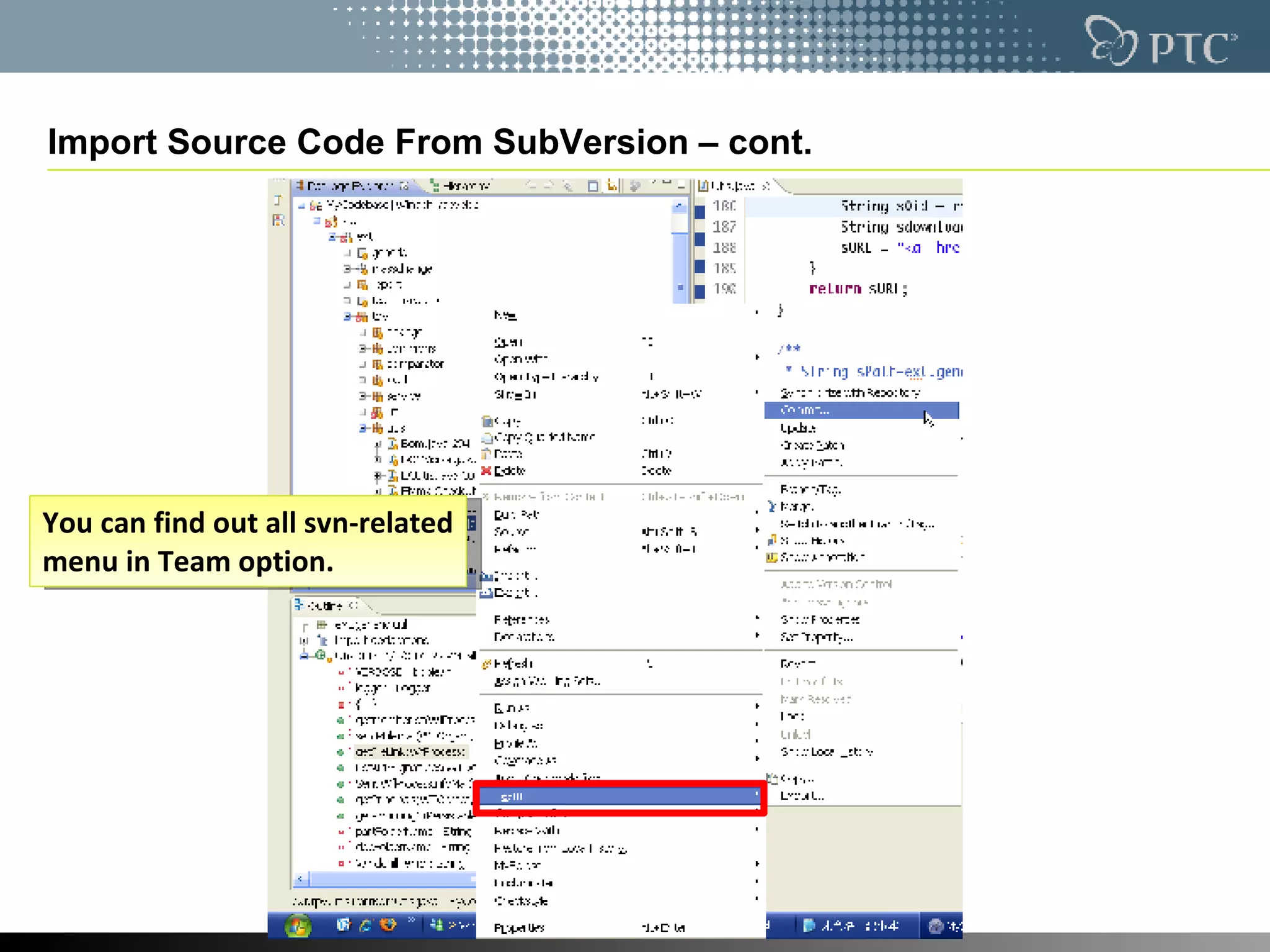Click Create Patch in the Team submenu
Image resolution: width=1270 pixels, height=952 pixels.
pos(812,446)
